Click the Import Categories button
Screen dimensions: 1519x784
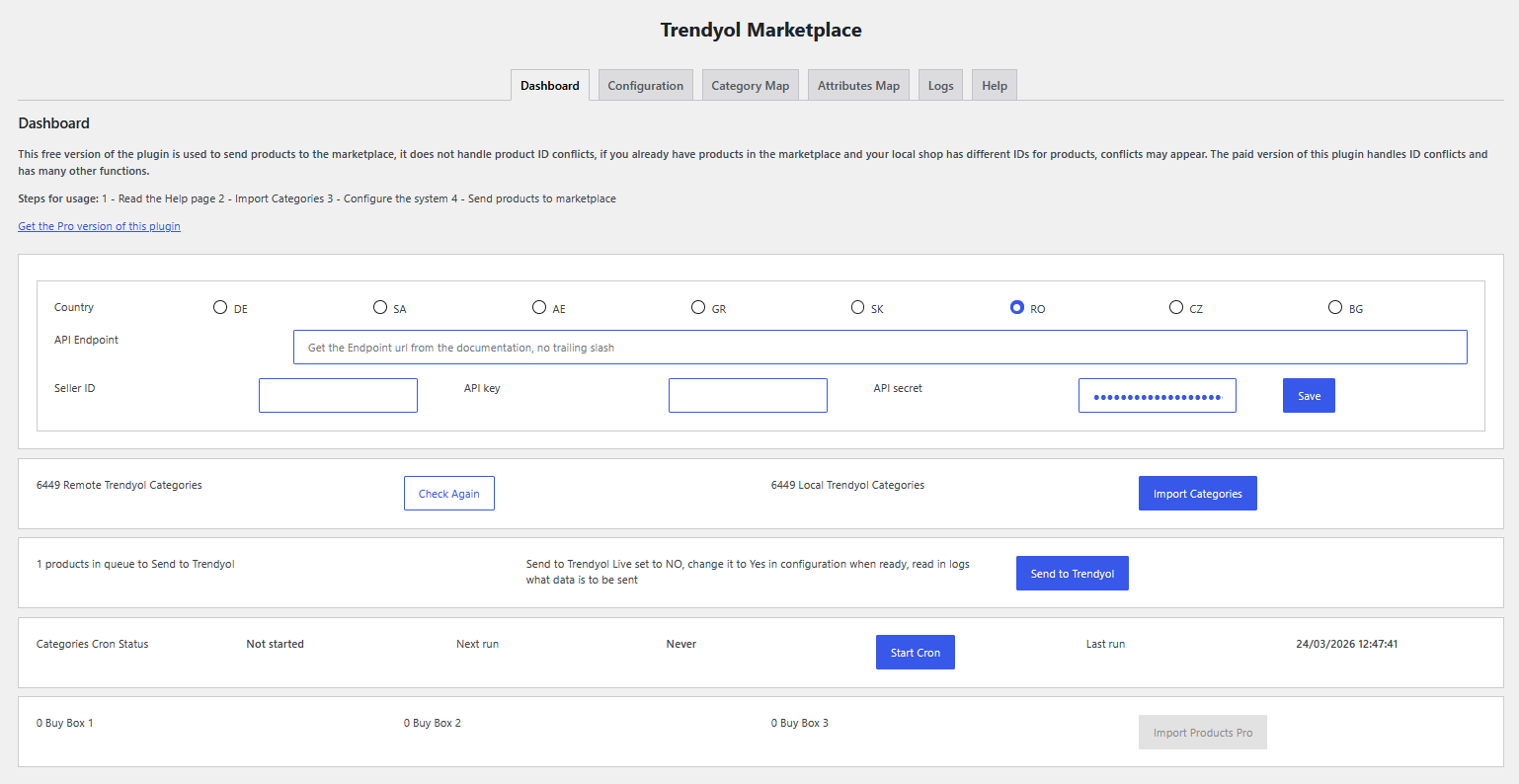[1197, 494]
